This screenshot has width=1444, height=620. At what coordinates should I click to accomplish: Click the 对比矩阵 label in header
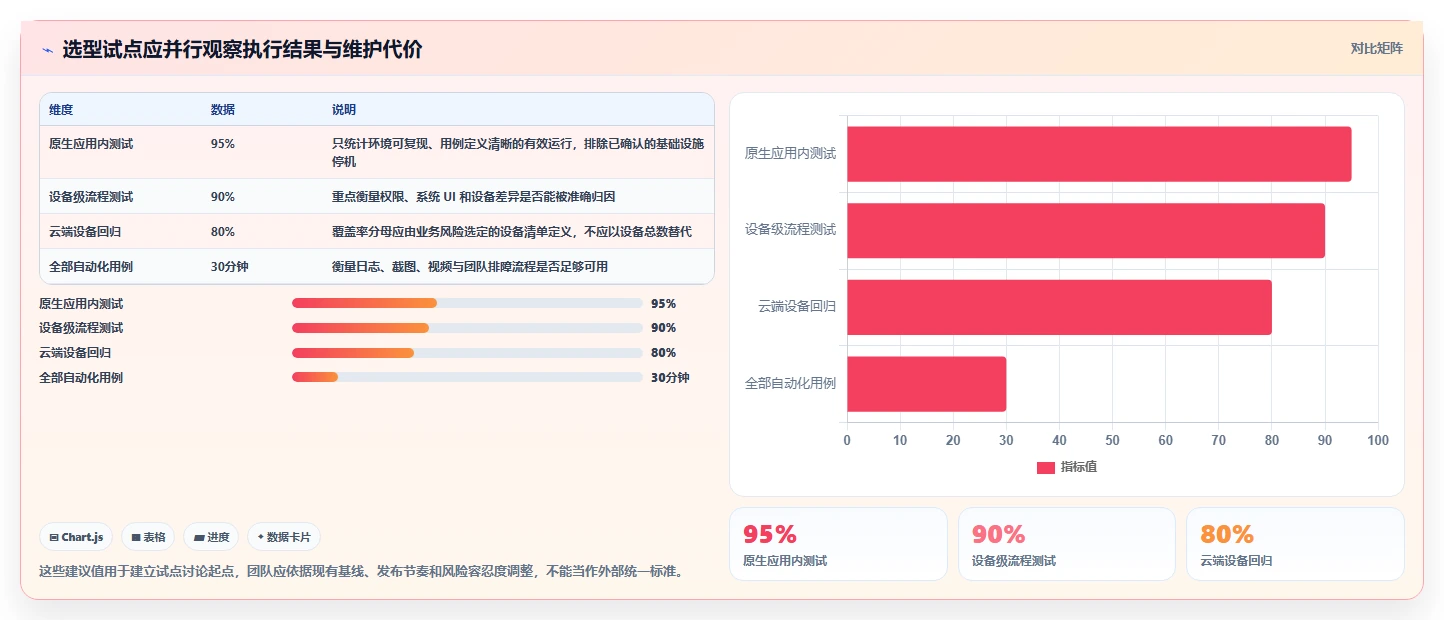tap(1376, 49)
